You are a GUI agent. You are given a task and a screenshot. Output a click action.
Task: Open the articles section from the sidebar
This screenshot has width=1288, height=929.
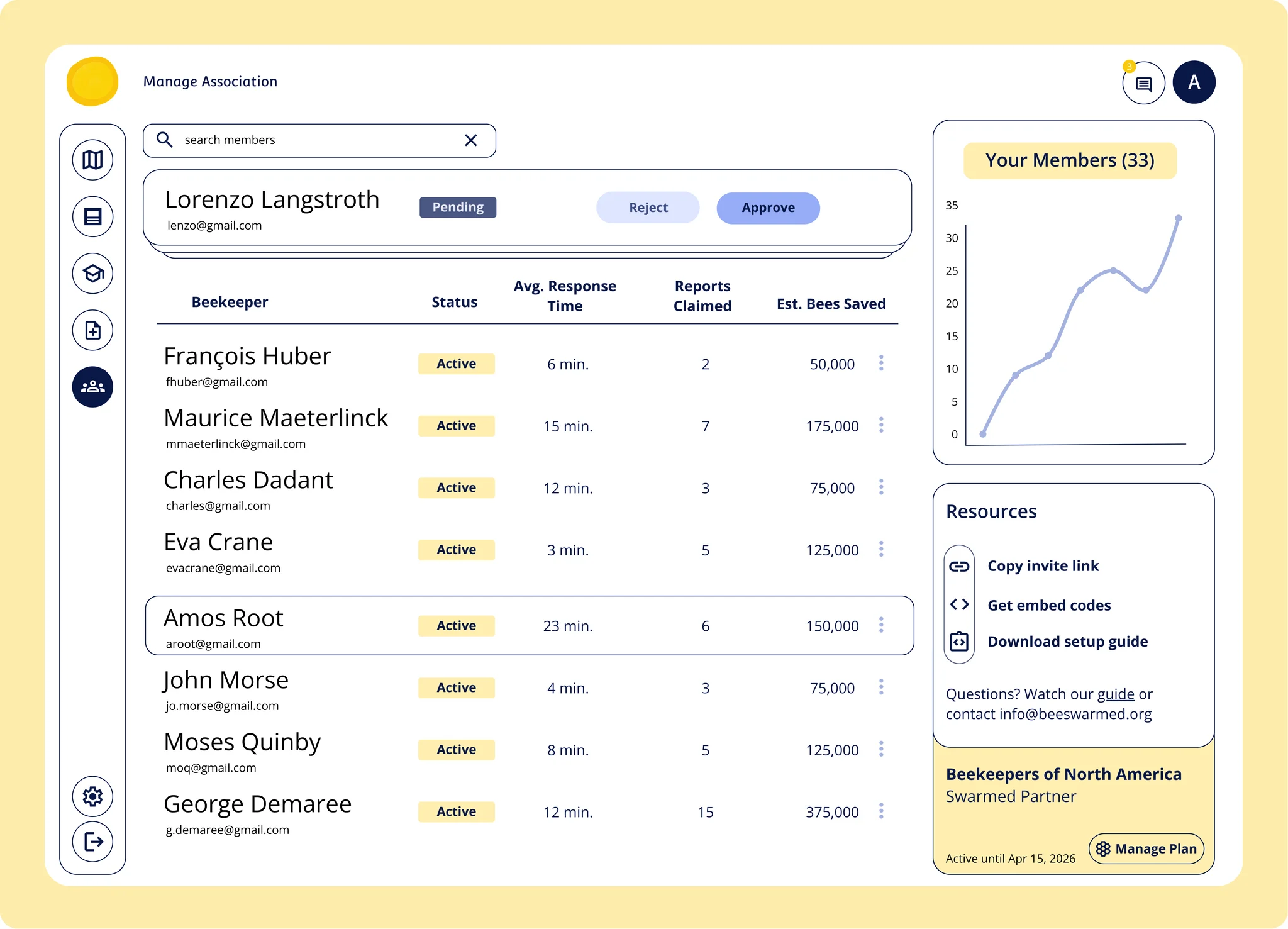92,216
